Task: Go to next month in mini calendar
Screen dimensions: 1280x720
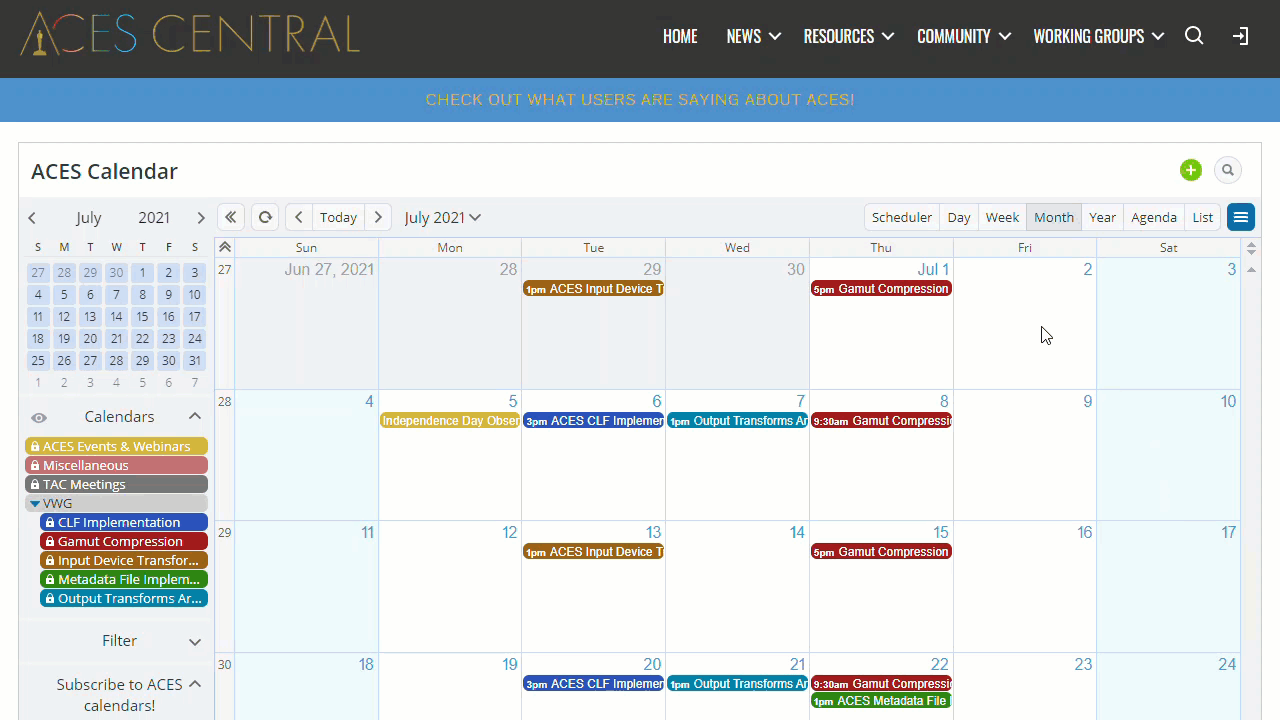Action: pos(200,218)
